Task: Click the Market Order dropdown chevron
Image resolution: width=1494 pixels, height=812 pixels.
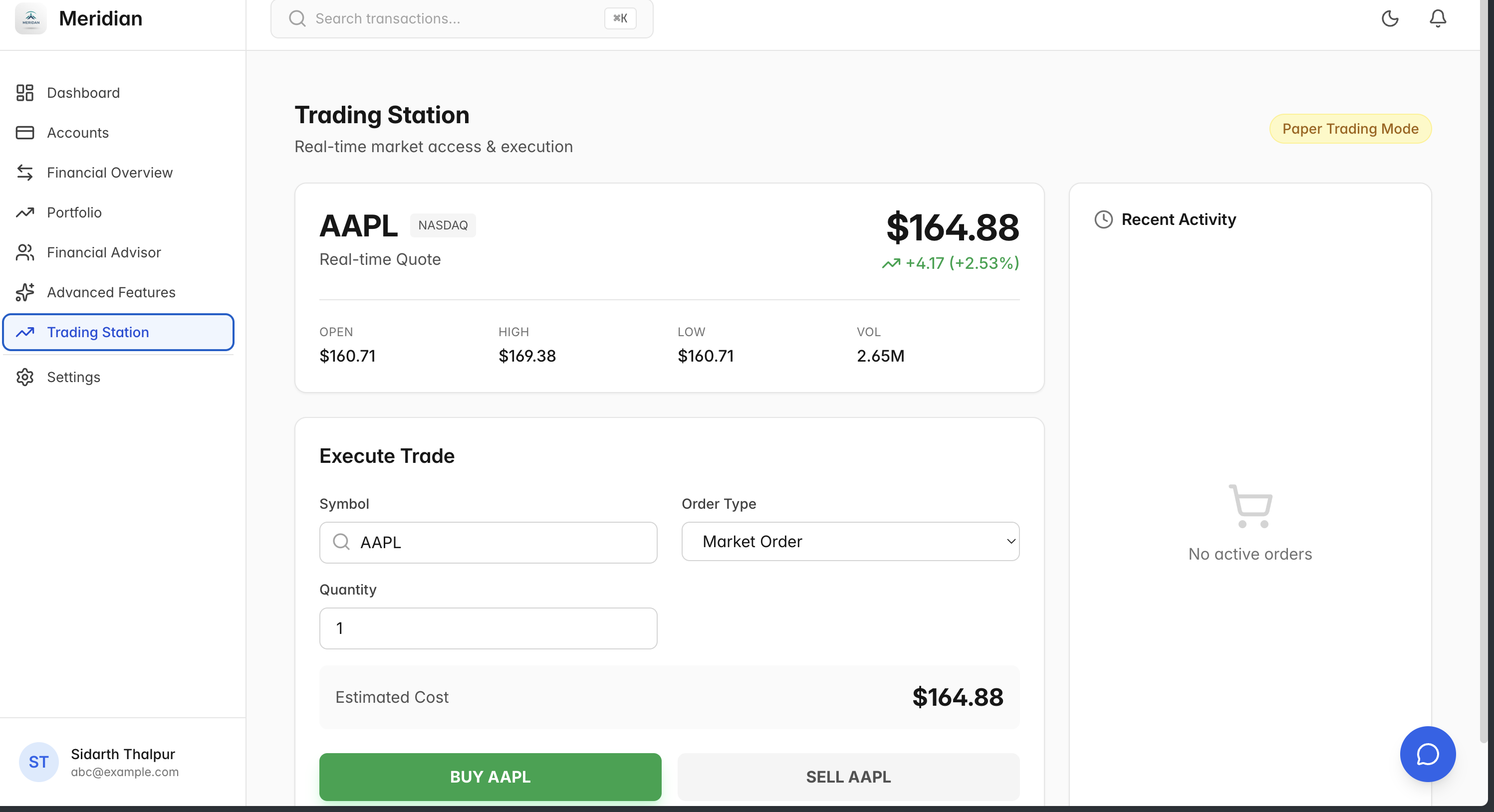Action: point(1011,541)
